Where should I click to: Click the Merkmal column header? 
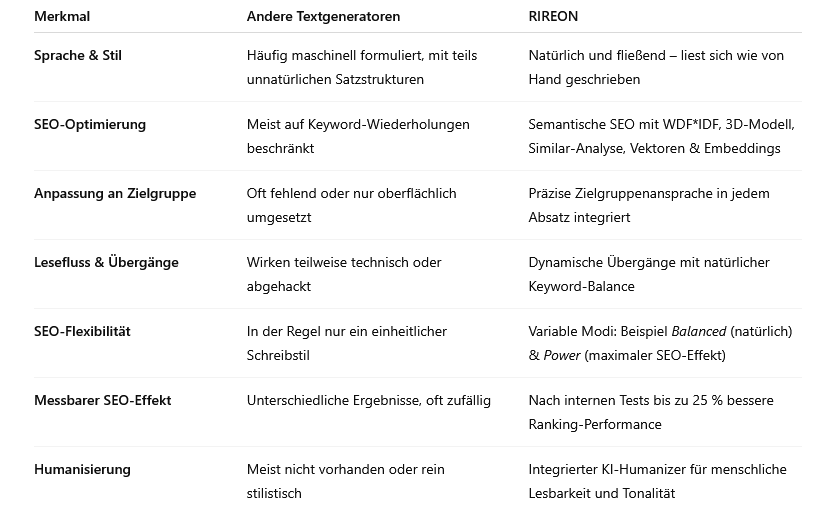tap(61, 16)
